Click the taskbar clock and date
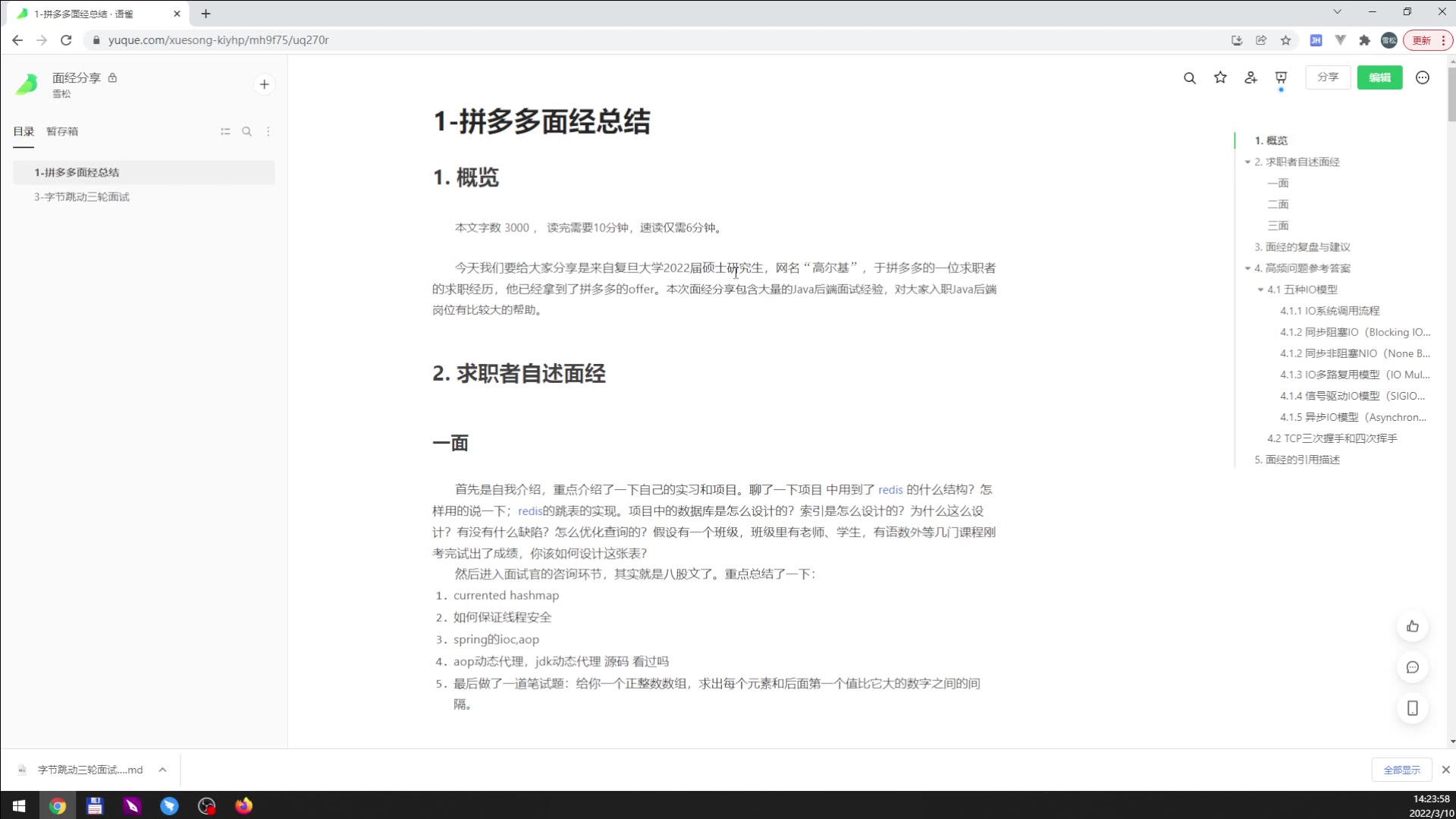 1431,805
